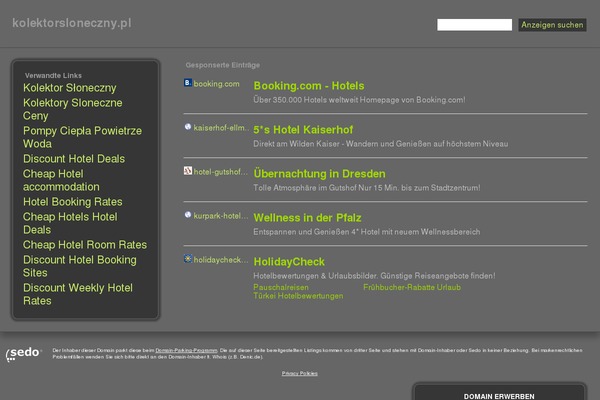600x400 pixels.
Task: Open the kolektorsloneczny.pl site title
Action: (x=72, y=23)
